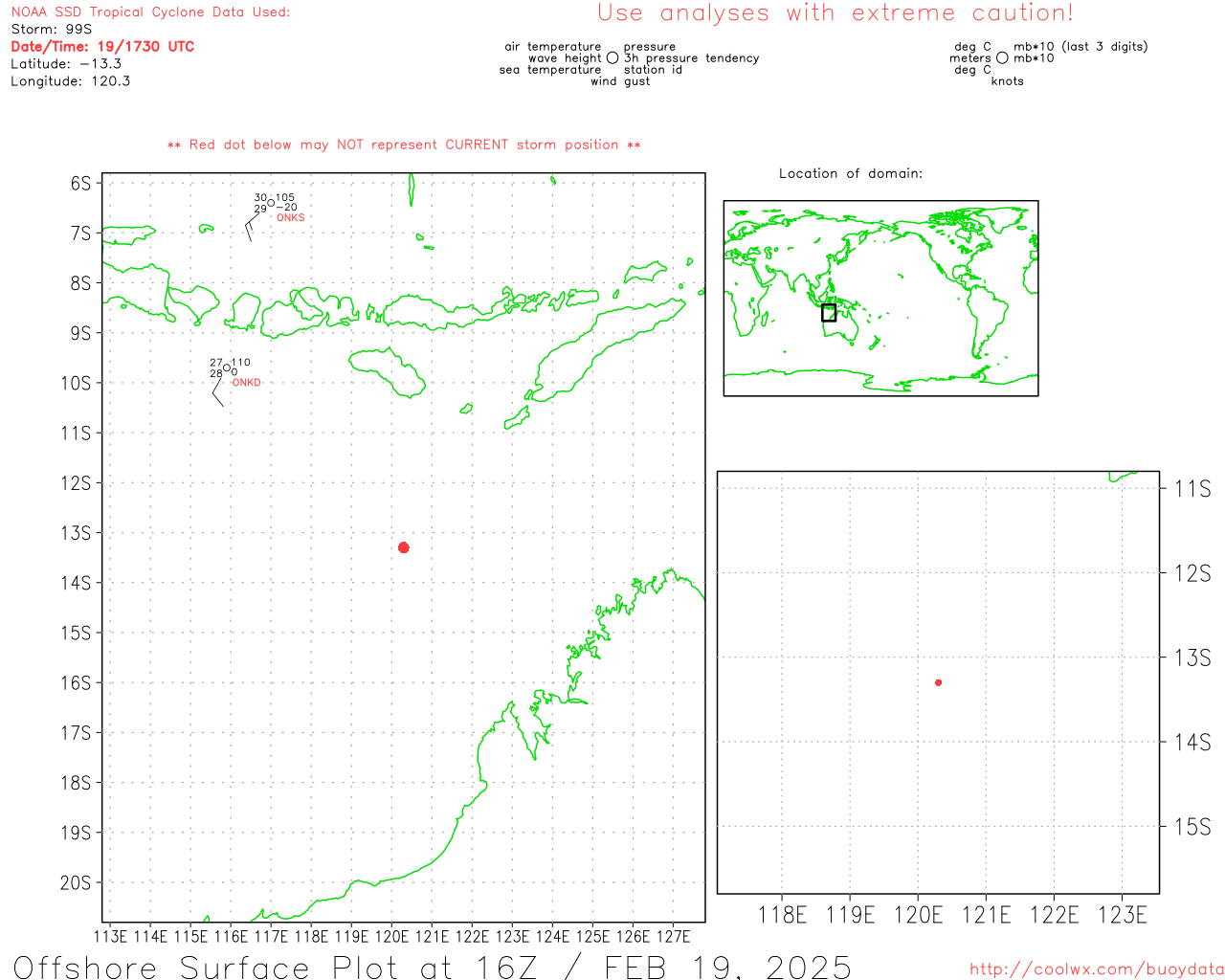
Task: Click the station model legend circle
Action: (612, 58)
